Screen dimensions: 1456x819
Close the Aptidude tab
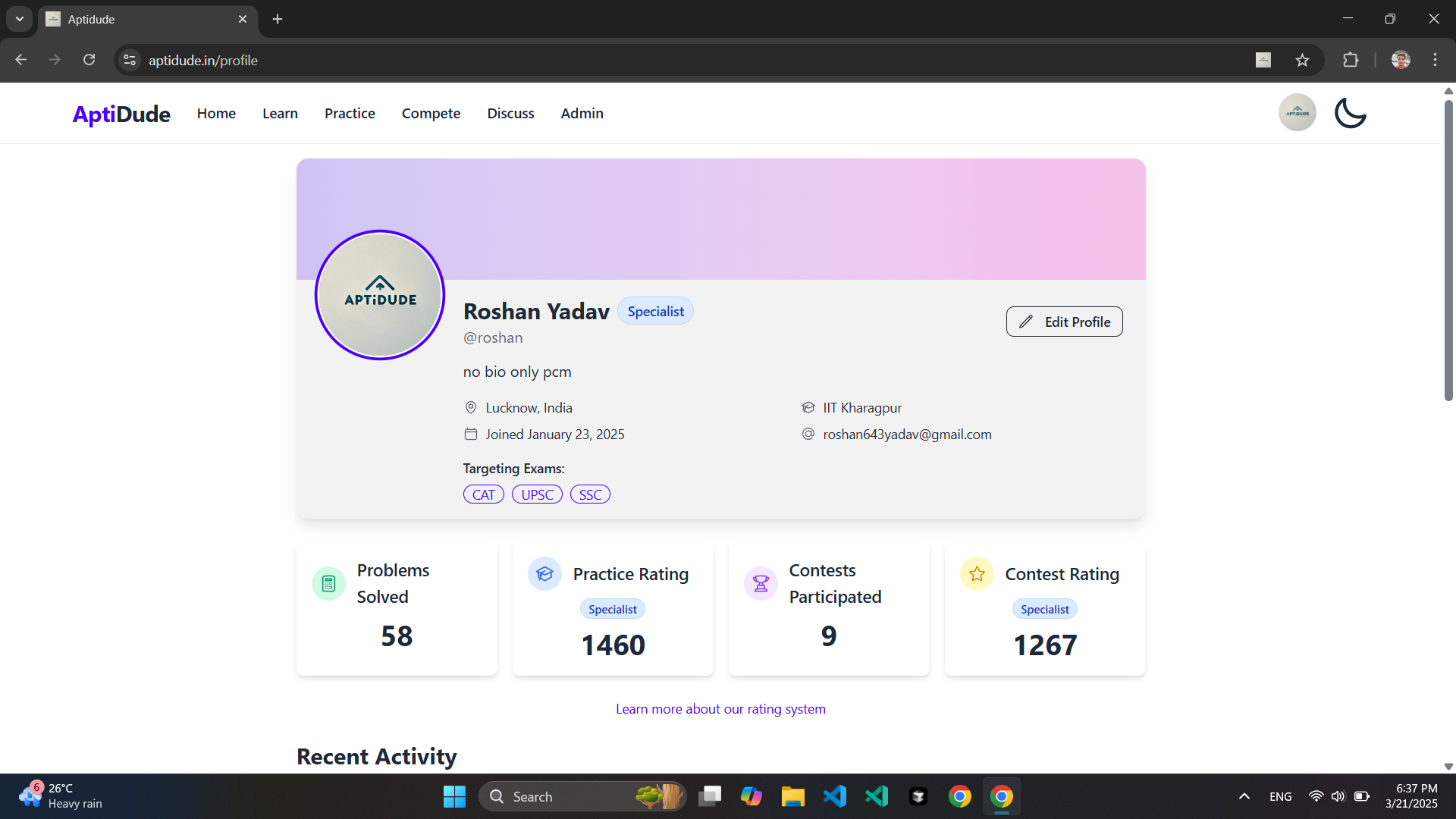(243, 19)
